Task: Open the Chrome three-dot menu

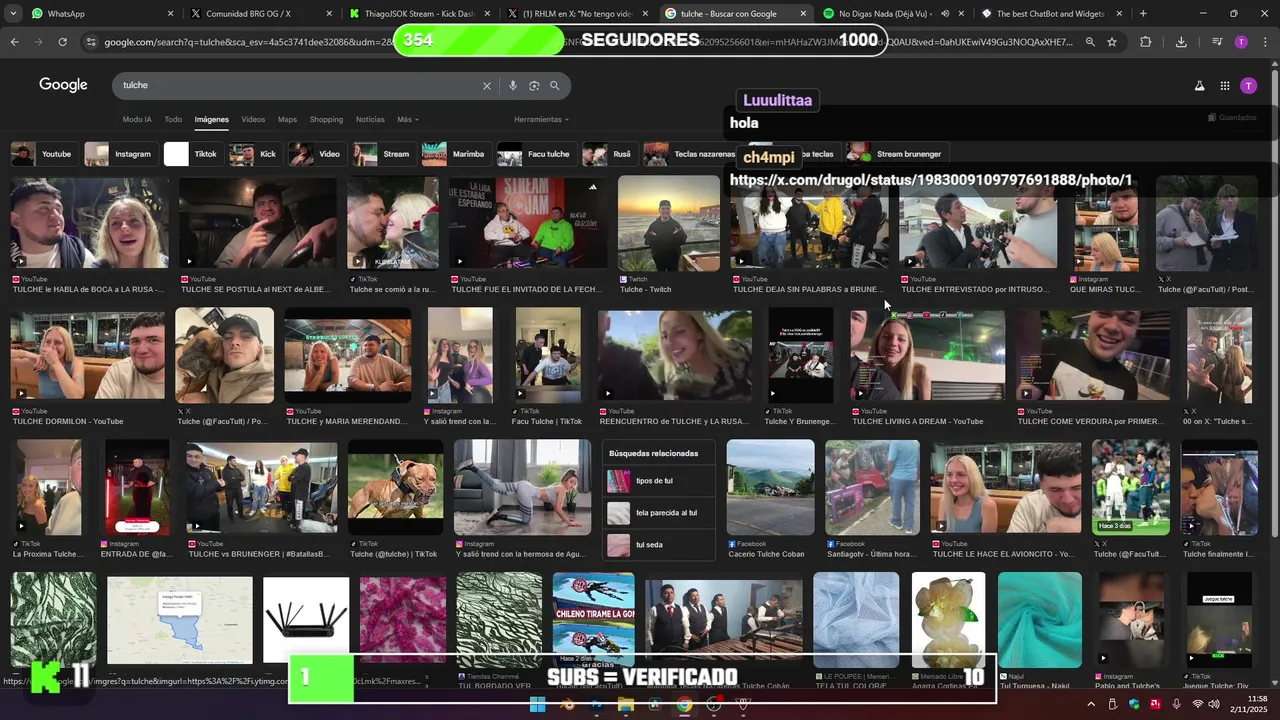Action: pos(1264,42)
